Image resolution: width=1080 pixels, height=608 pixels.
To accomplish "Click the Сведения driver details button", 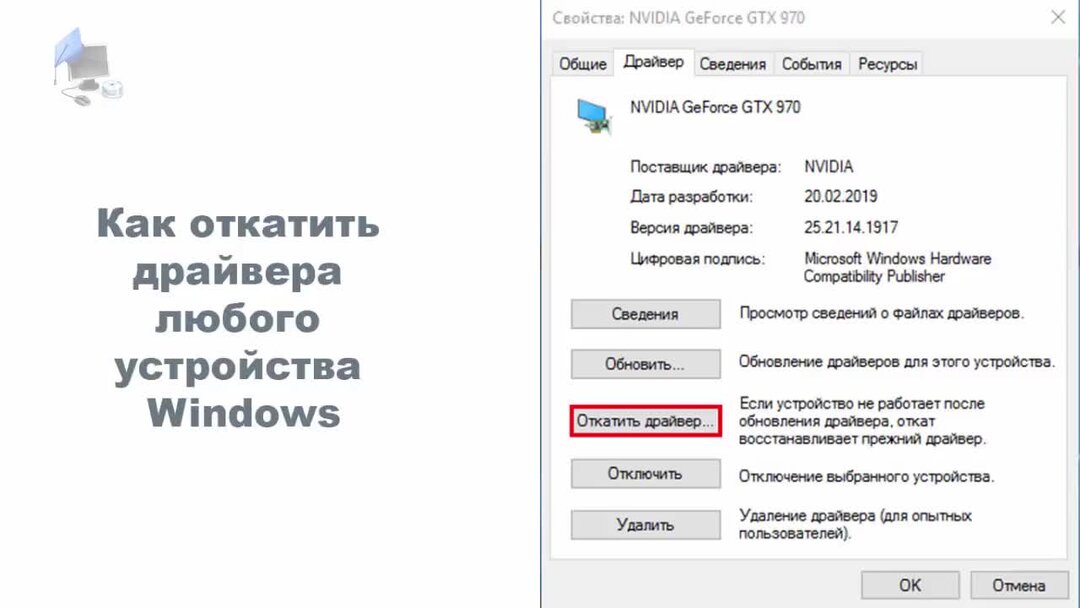I will [645, 314].
